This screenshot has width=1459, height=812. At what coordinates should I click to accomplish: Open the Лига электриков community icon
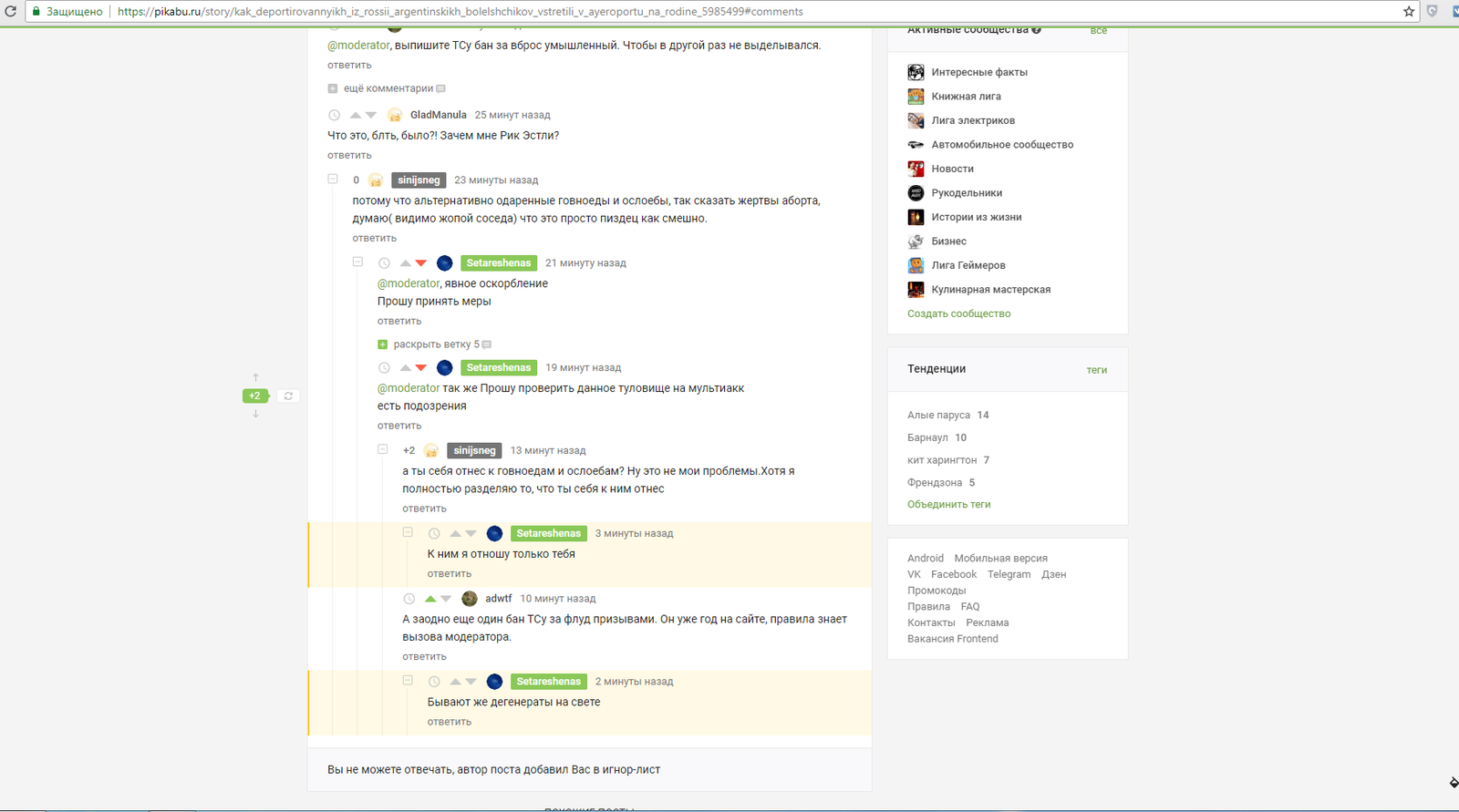tap(916, 120)
